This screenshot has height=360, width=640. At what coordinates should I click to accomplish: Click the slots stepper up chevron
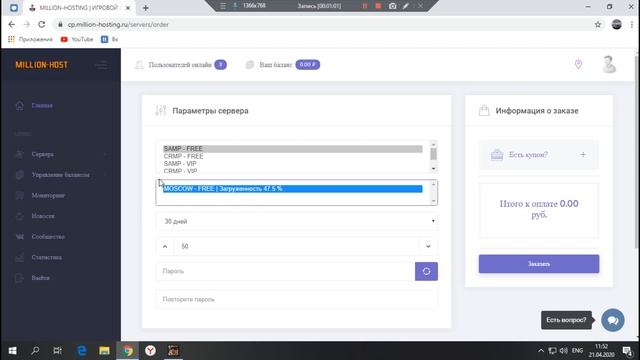click(x=165, y=247)
